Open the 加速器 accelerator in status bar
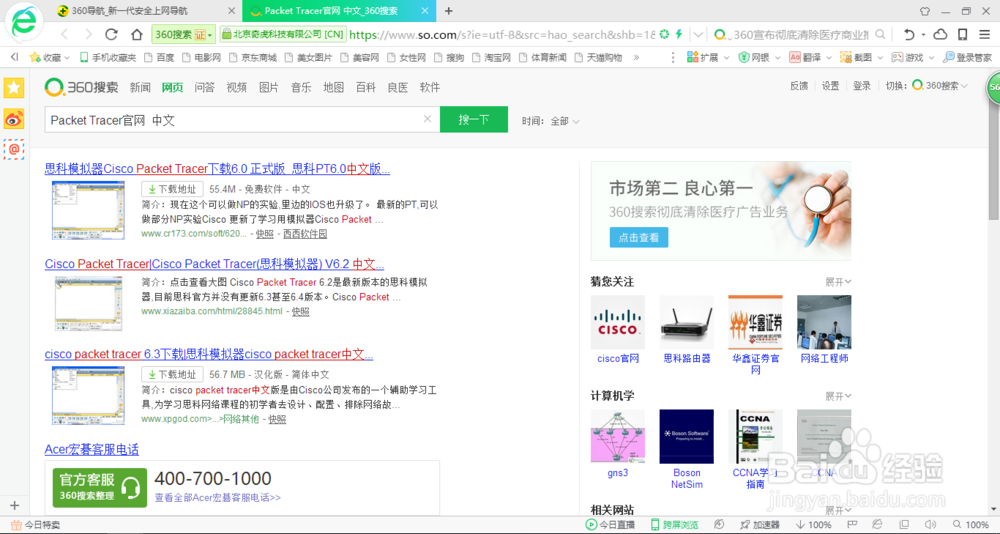Image resolution: width=1000 pixels, height=534 pixels. tap(760, 525)
